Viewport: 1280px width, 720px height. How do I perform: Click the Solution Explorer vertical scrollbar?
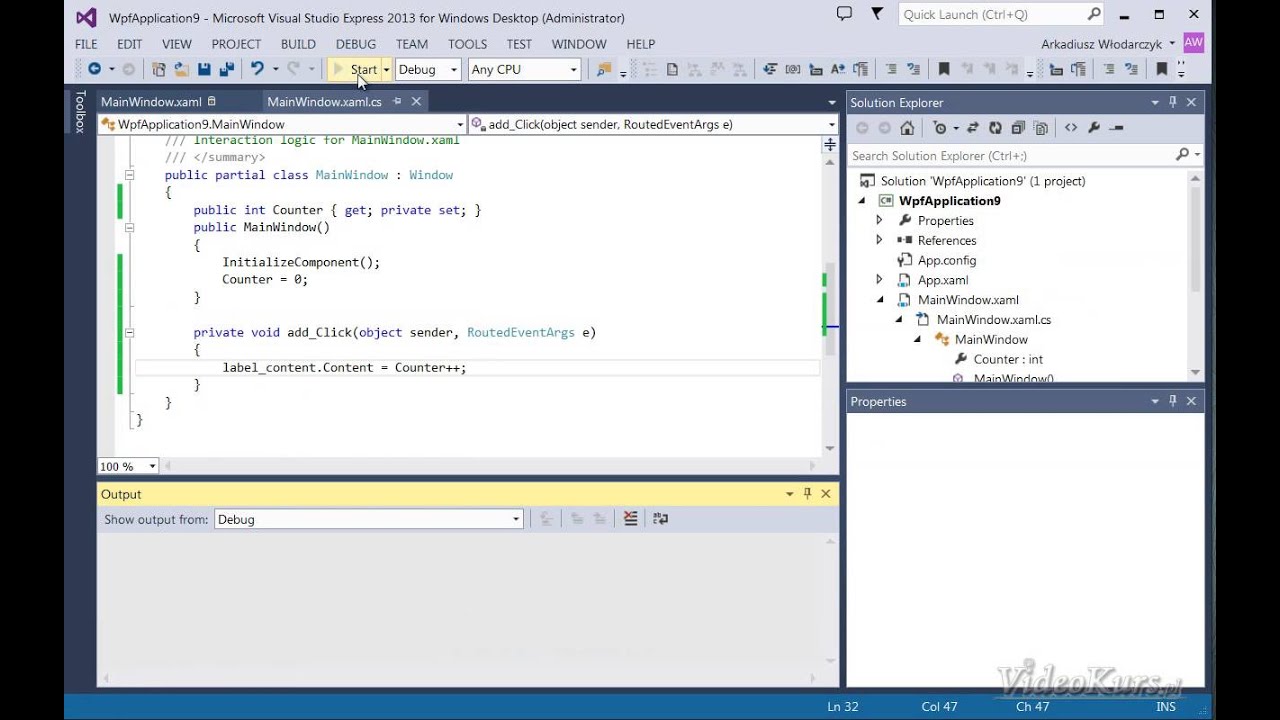(x=1196, y=237)
